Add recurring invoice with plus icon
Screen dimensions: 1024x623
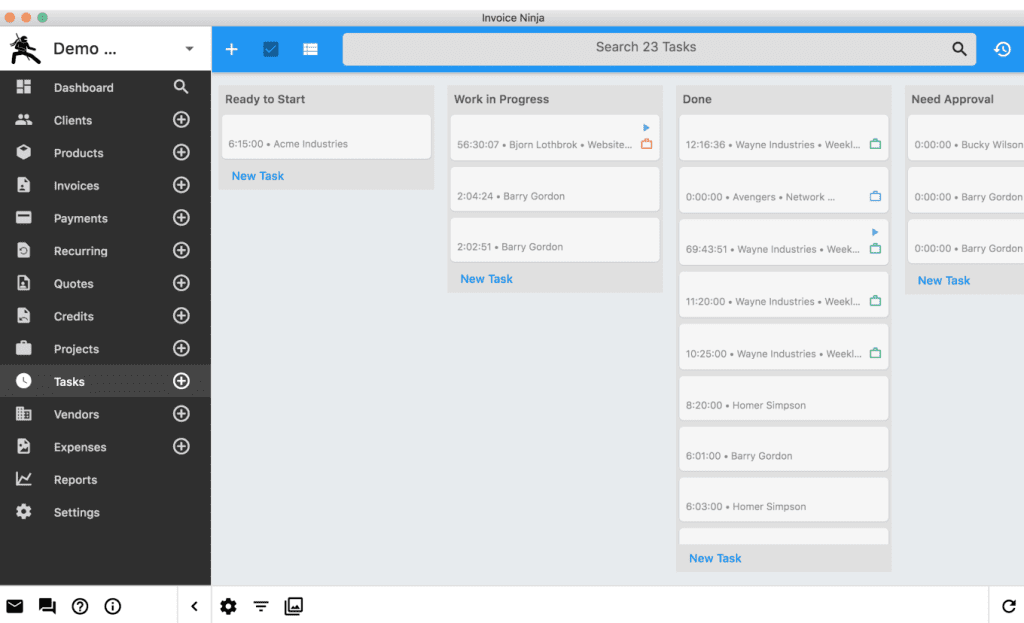pos(181,250)
